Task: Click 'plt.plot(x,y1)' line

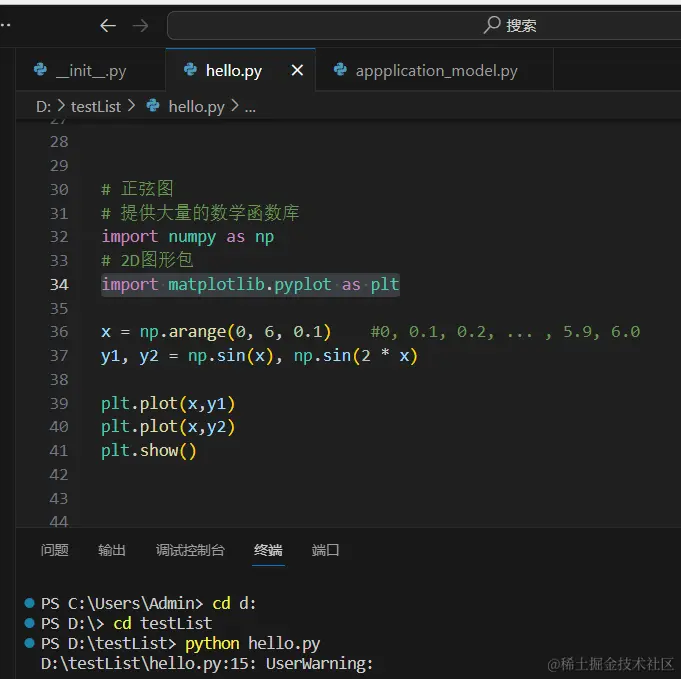Action: click(168, 404)
